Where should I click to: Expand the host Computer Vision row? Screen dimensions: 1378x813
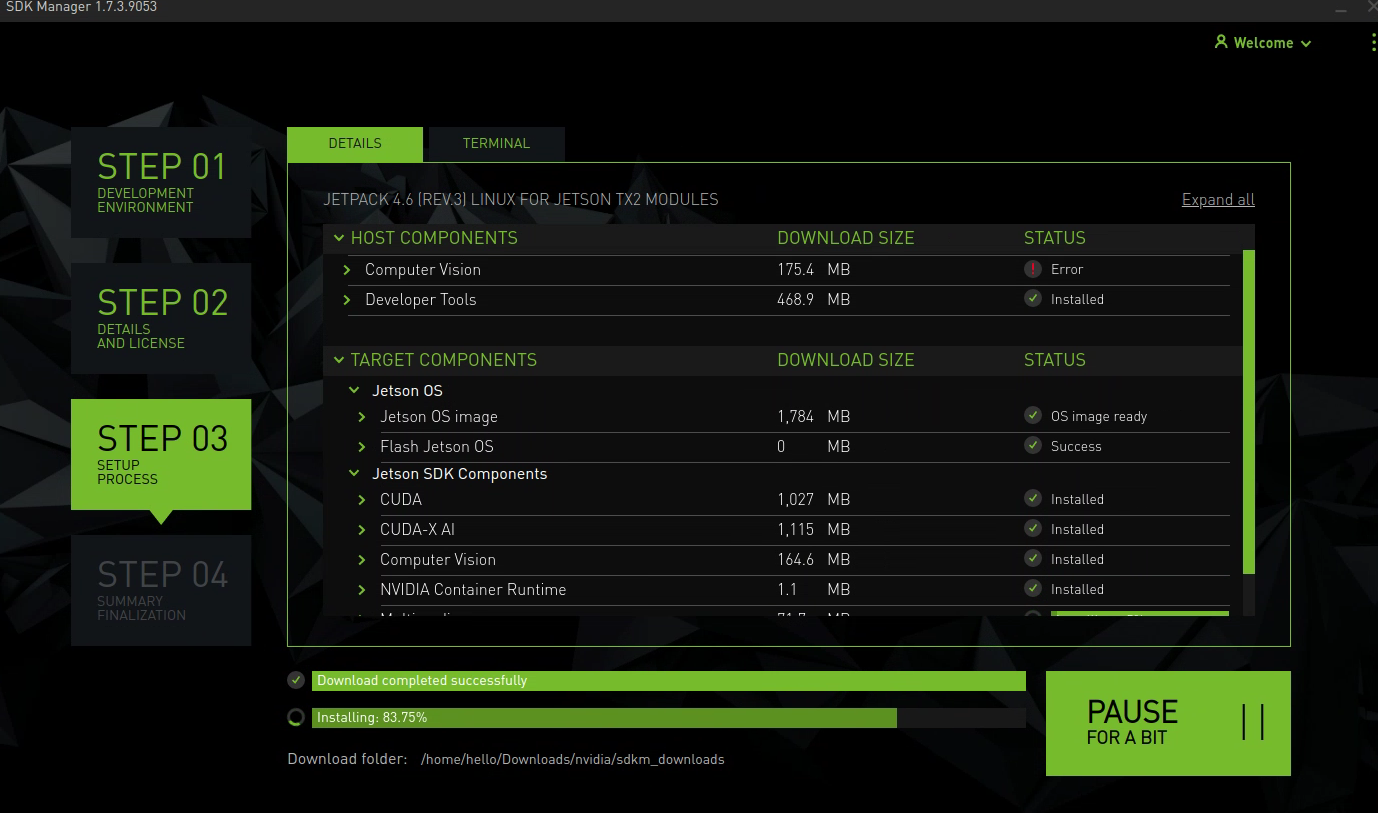(x=347, y=270)
